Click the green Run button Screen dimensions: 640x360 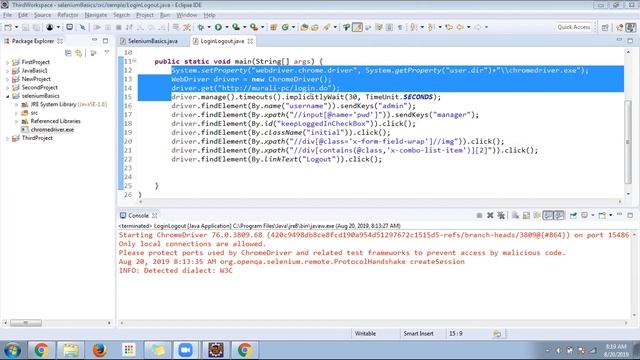click(218, 27)
